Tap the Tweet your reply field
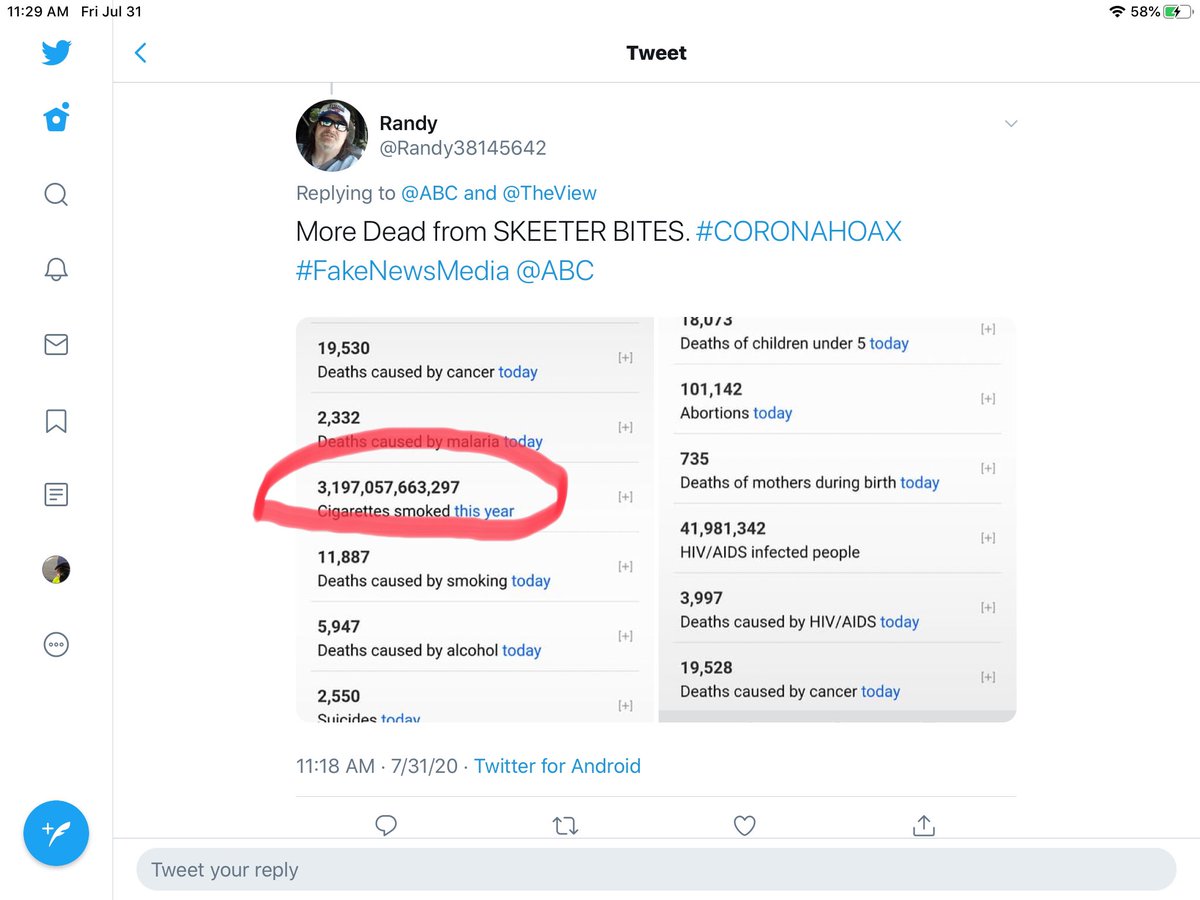 655,870
